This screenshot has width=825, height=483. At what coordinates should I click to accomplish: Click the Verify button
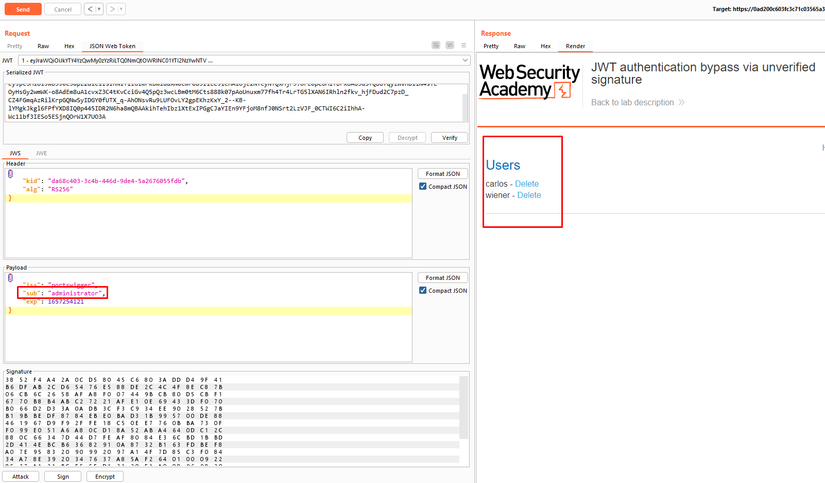449,137
